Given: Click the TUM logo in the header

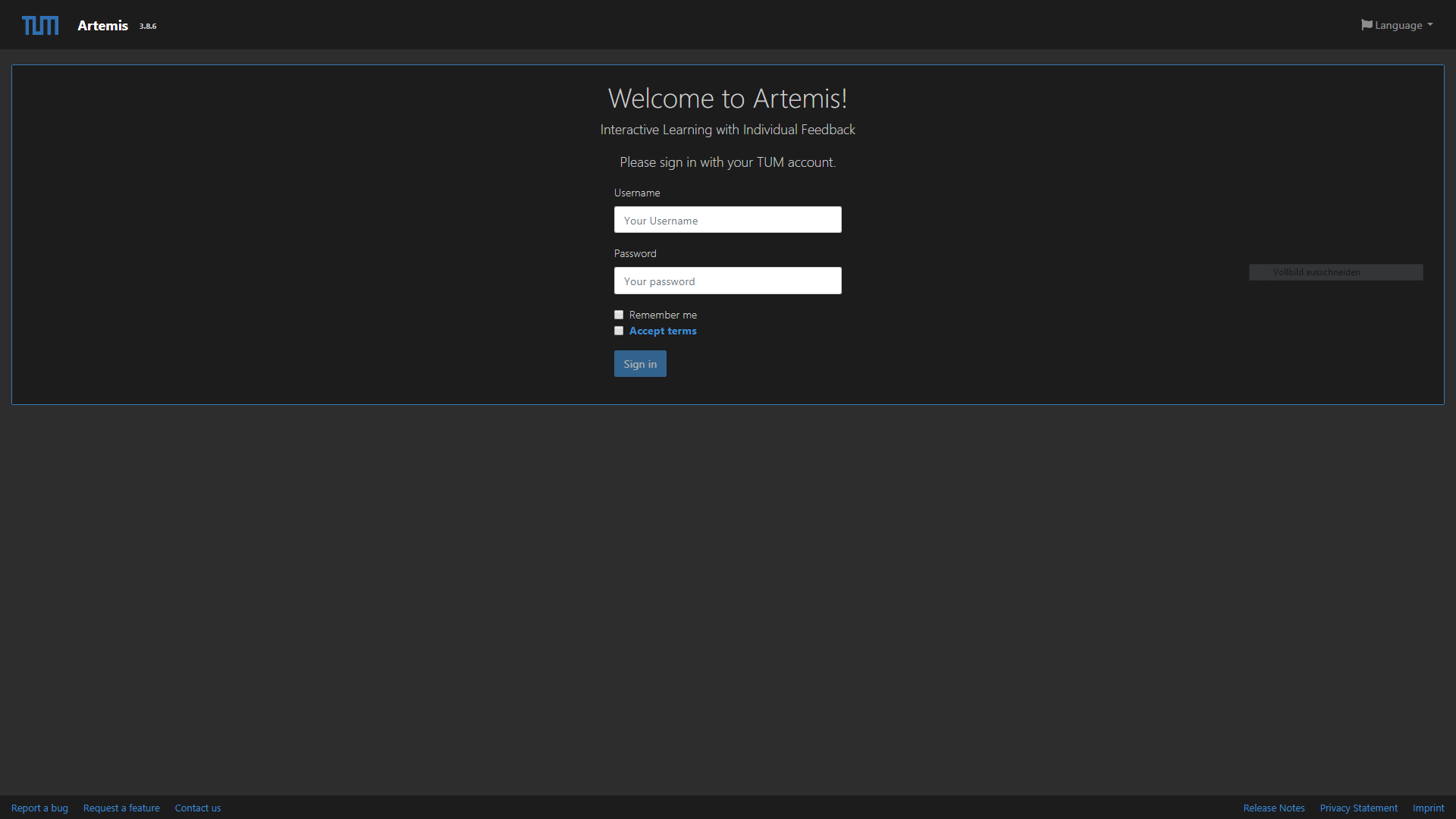Looking at the screenshot, I should 40,25.
